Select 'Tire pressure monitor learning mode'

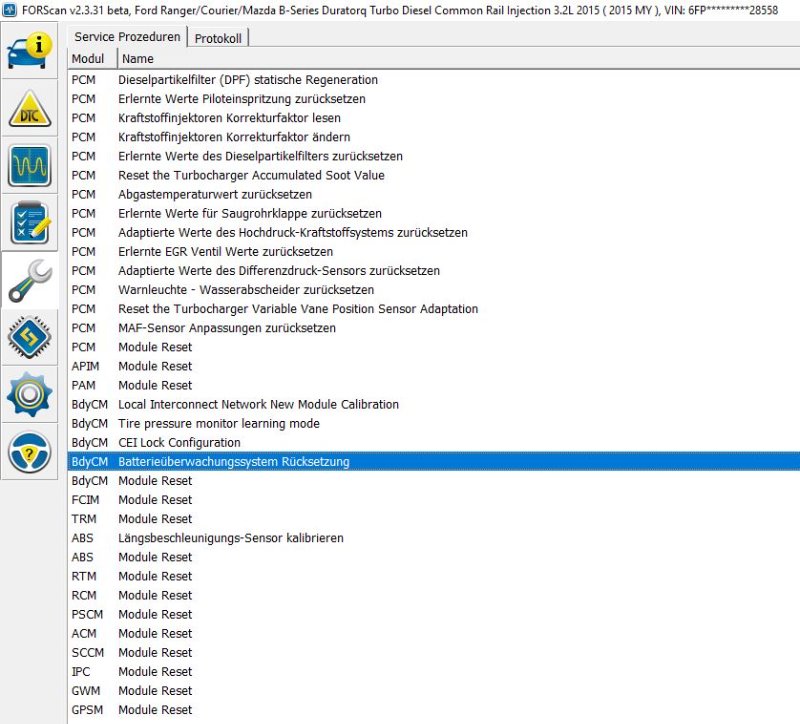[x=434, y=423]
